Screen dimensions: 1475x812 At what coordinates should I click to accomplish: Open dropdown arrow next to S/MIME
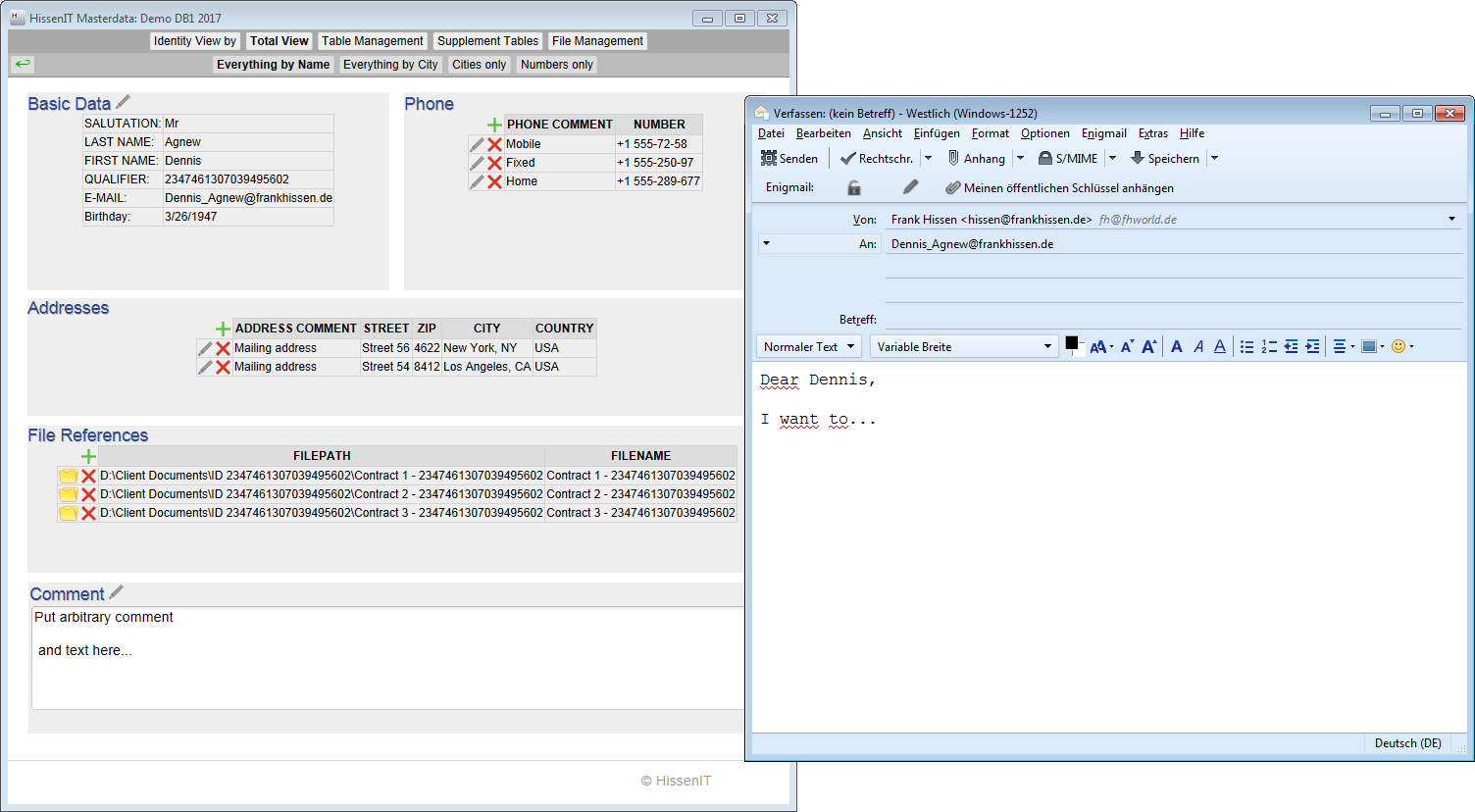(x=1112, y=158)
